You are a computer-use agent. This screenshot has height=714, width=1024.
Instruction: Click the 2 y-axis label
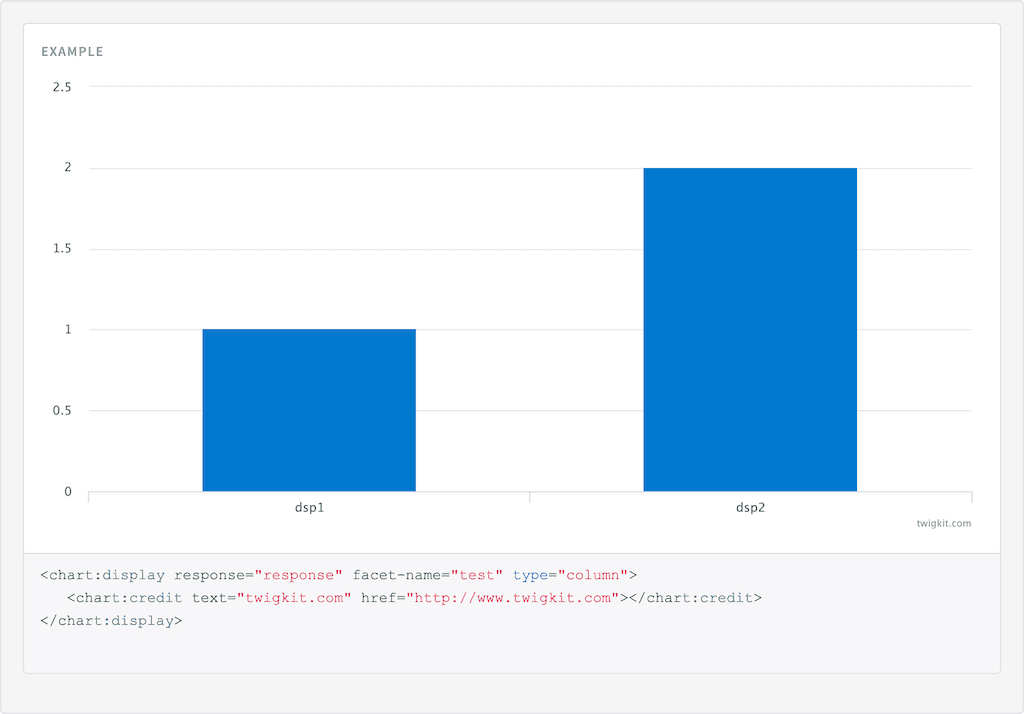68,168
